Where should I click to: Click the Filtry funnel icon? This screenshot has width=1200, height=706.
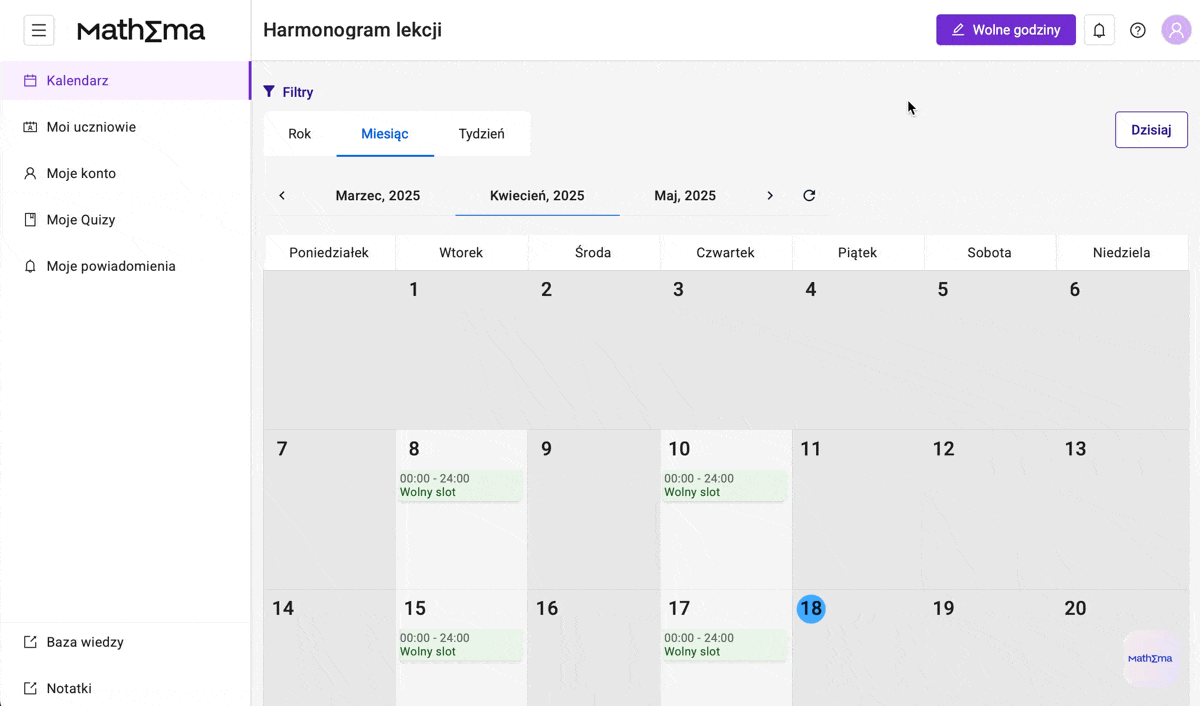(269, 91)
